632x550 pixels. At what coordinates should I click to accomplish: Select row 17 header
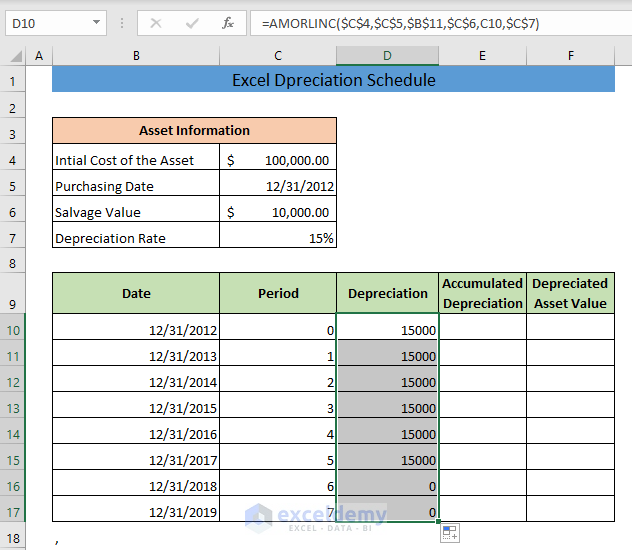coord(12,512)
